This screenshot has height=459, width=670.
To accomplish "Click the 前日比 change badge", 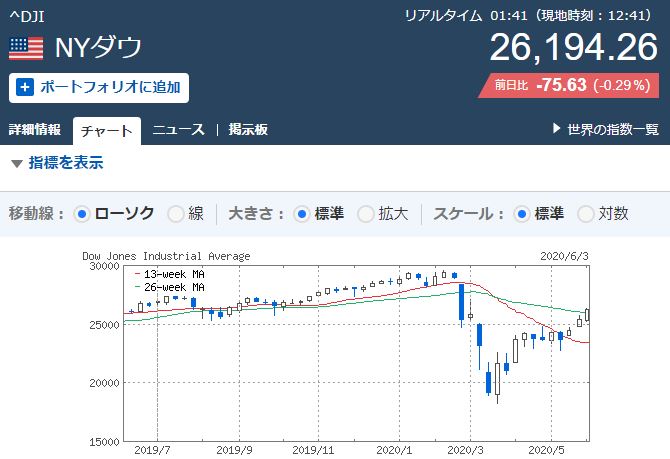I will click(570, 85).
